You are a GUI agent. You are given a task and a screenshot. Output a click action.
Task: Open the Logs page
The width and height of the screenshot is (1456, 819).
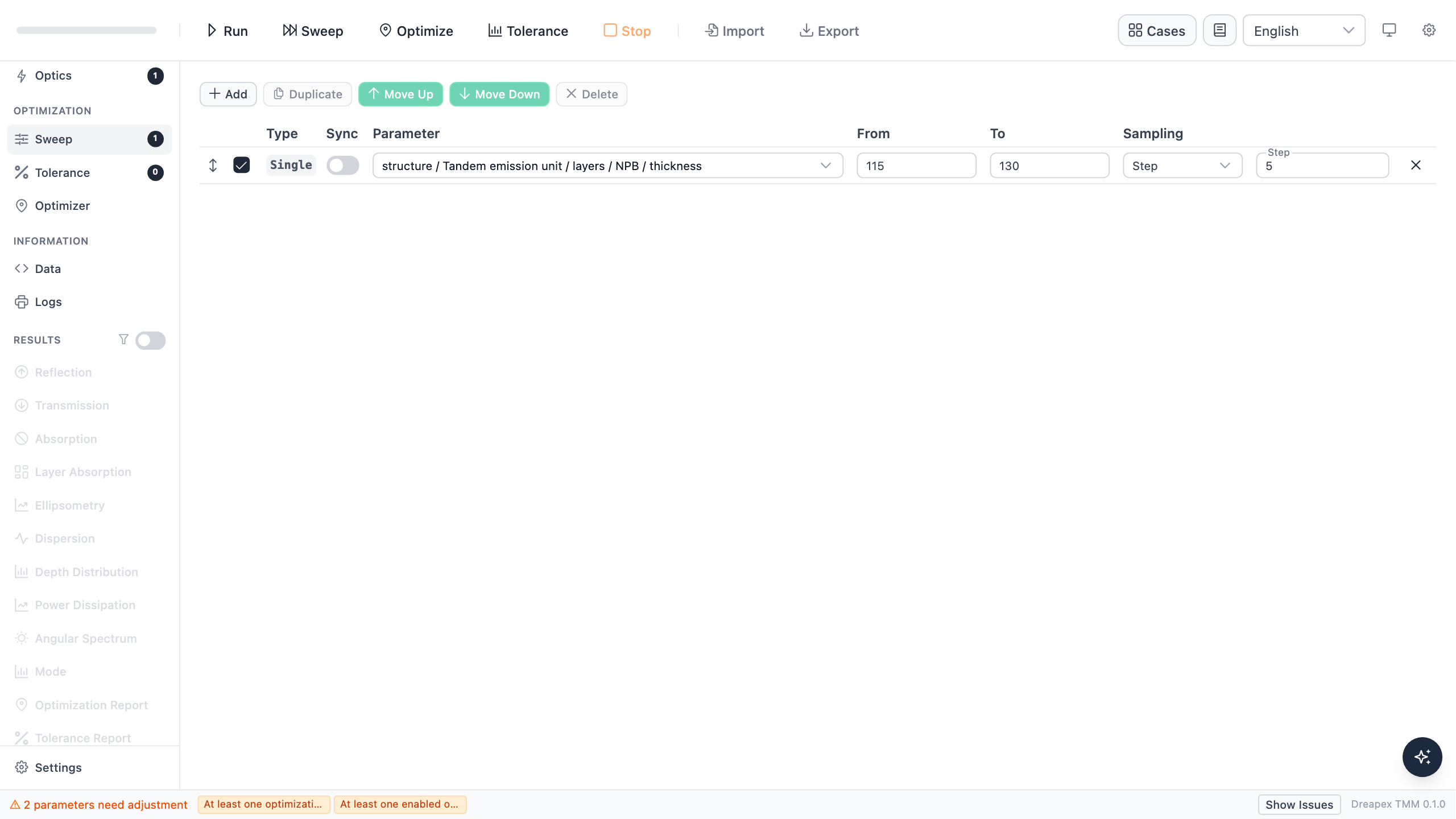coord(89,302)
